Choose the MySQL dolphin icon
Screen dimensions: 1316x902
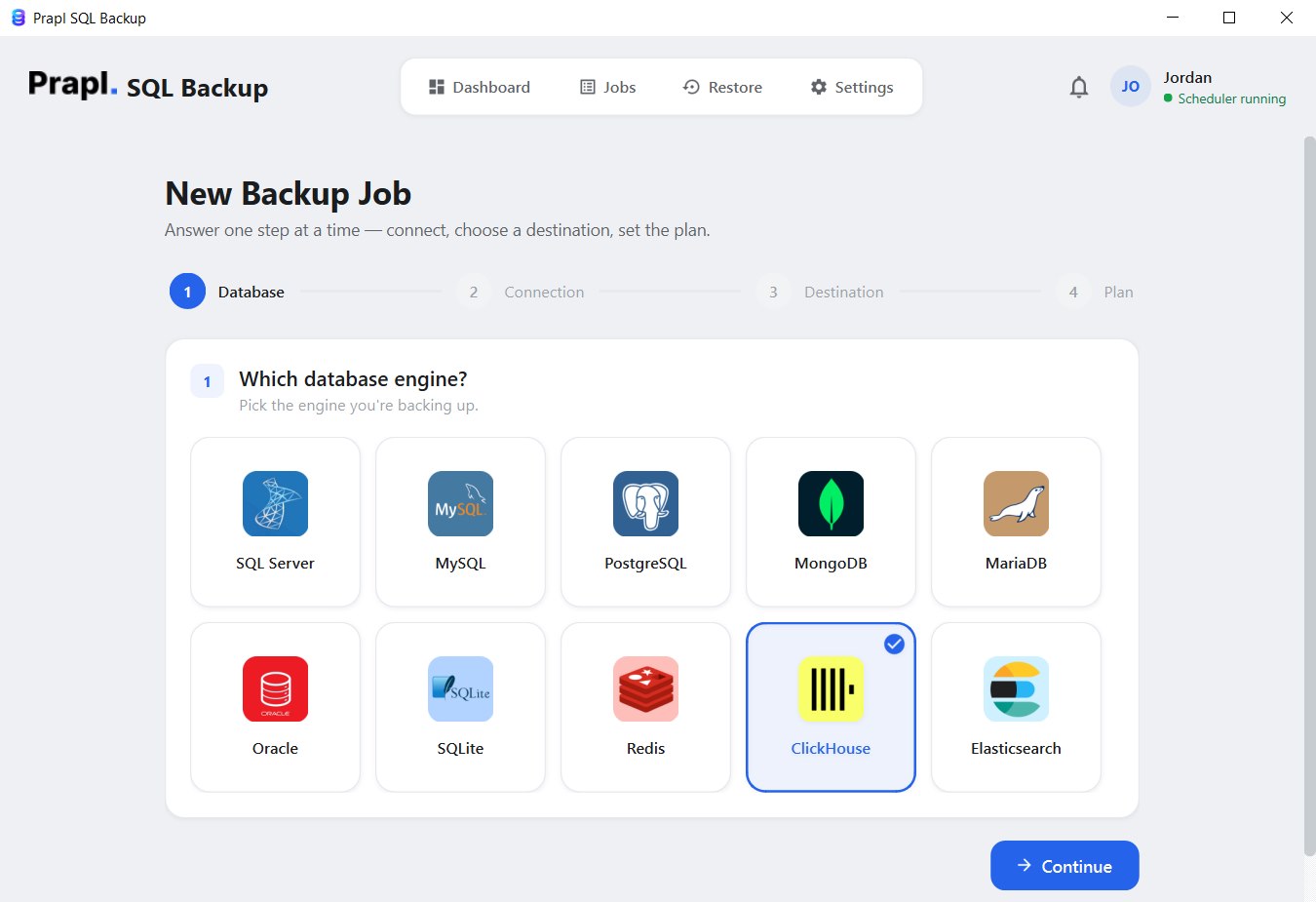tap(460, 503)
